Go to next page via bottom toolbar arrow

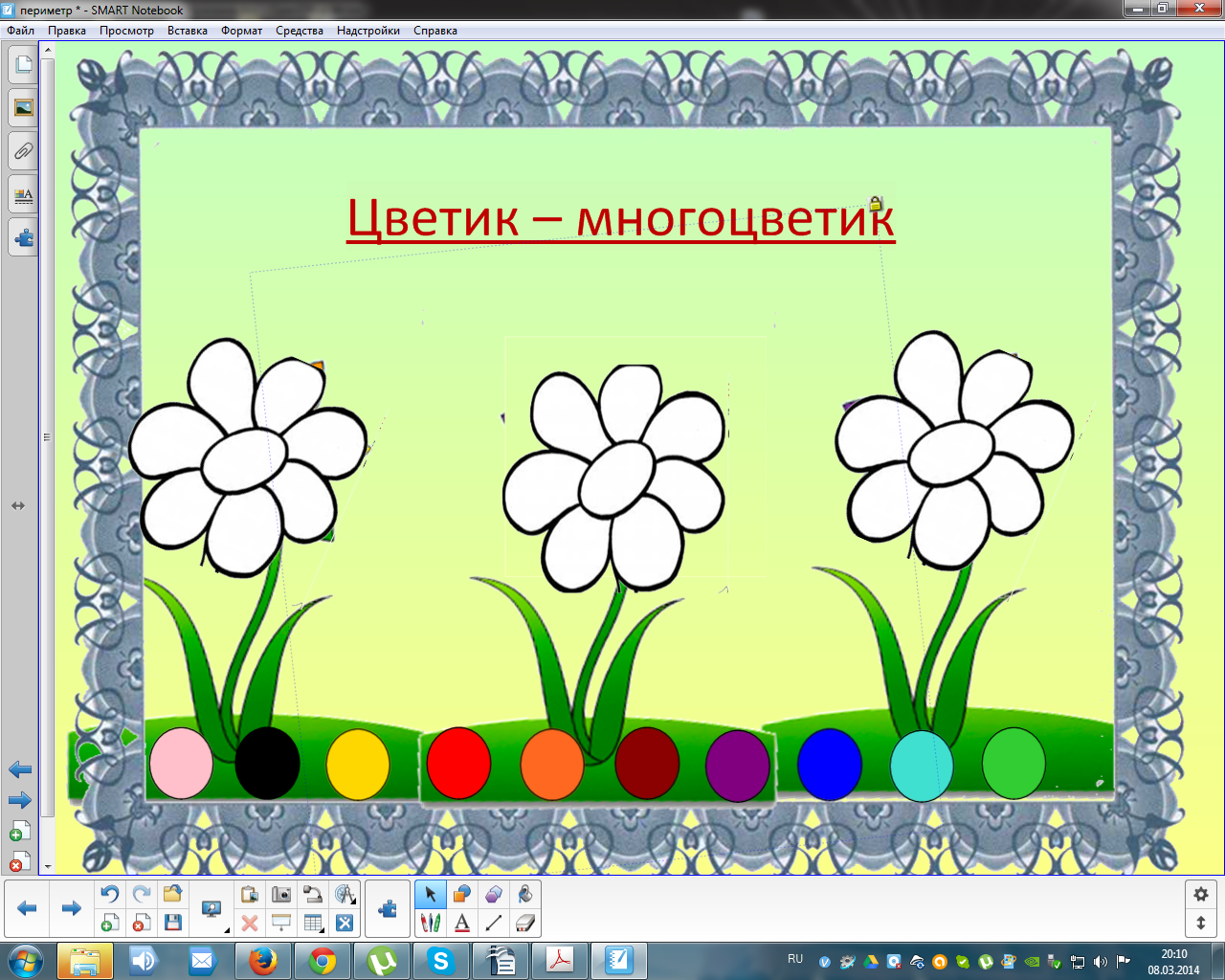71,908
